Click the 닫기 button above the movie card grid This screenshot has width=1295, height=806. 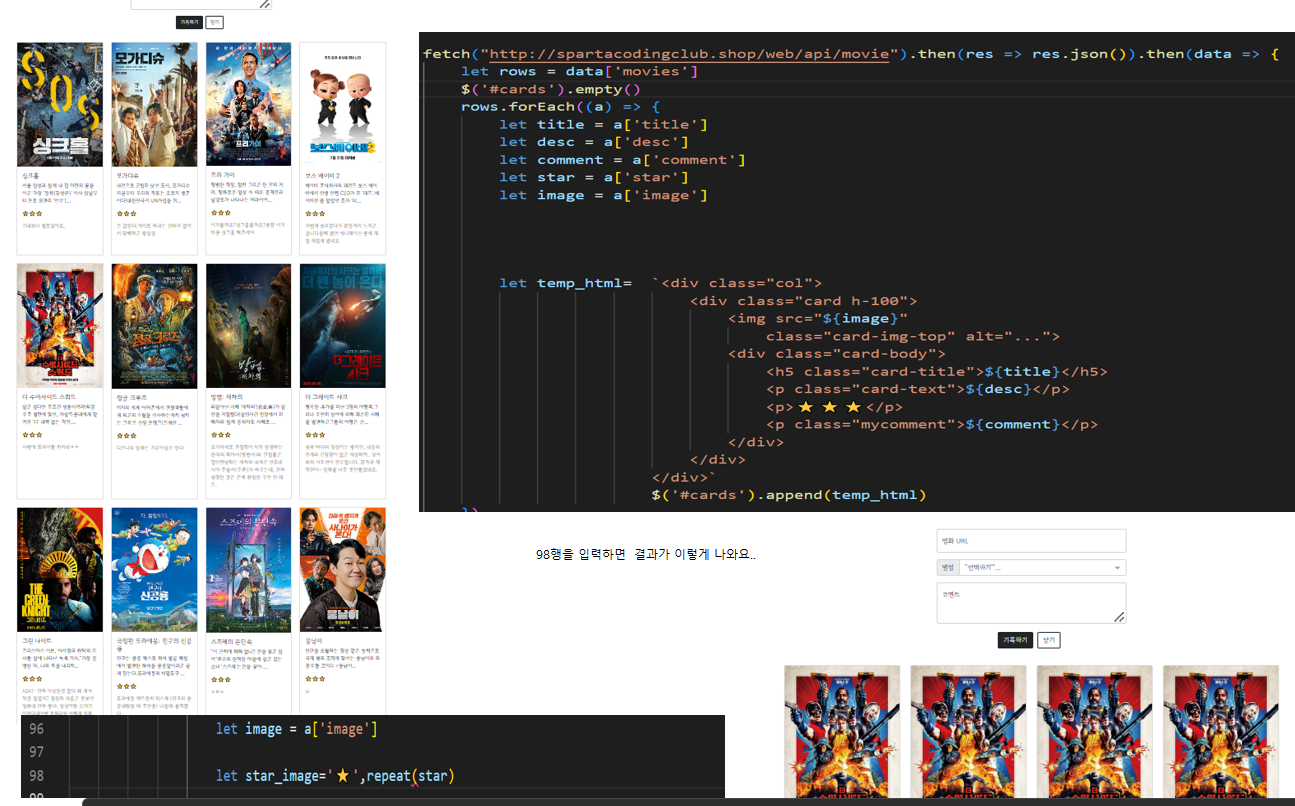[x=216, y=21]
